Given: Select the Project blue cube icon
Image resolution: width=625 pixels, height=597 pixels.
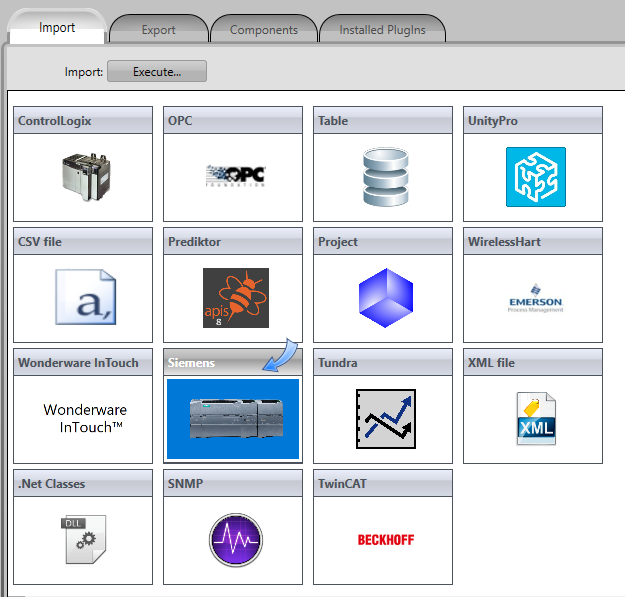Looking at the screenshot, I should [x=385, y=298].
